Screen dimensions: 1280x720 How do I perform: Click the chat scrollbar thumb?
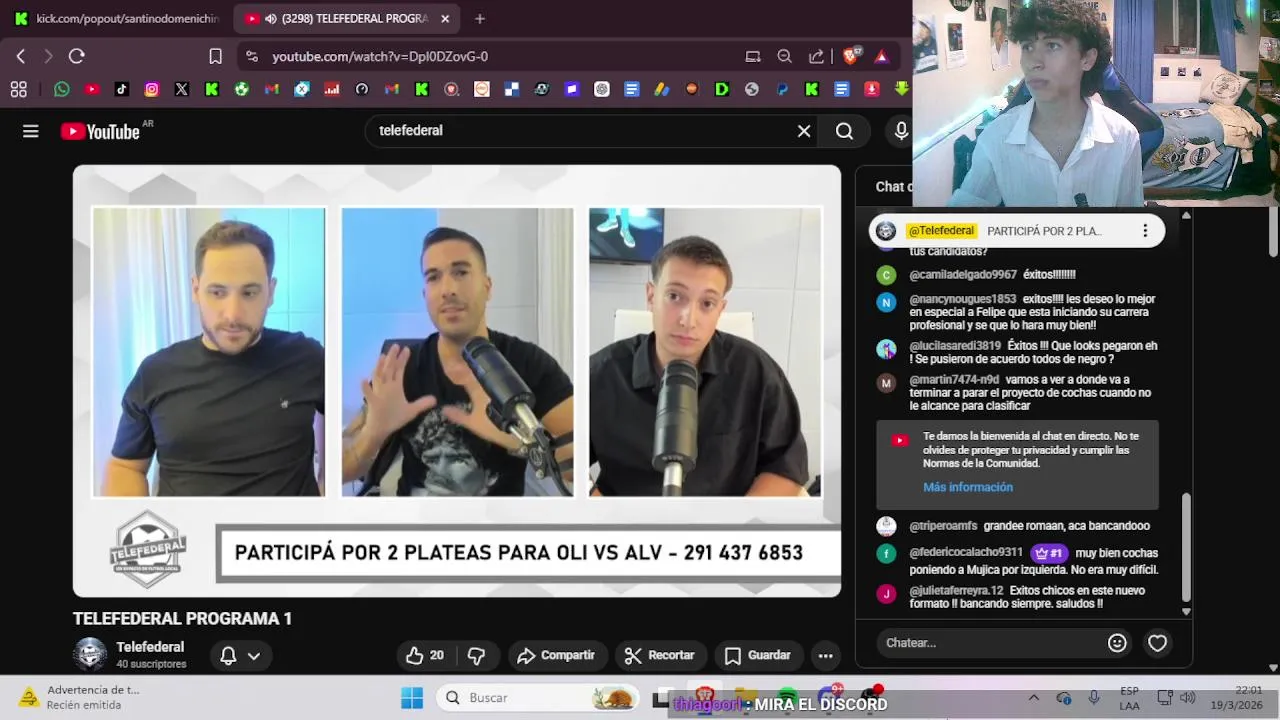1187,548
